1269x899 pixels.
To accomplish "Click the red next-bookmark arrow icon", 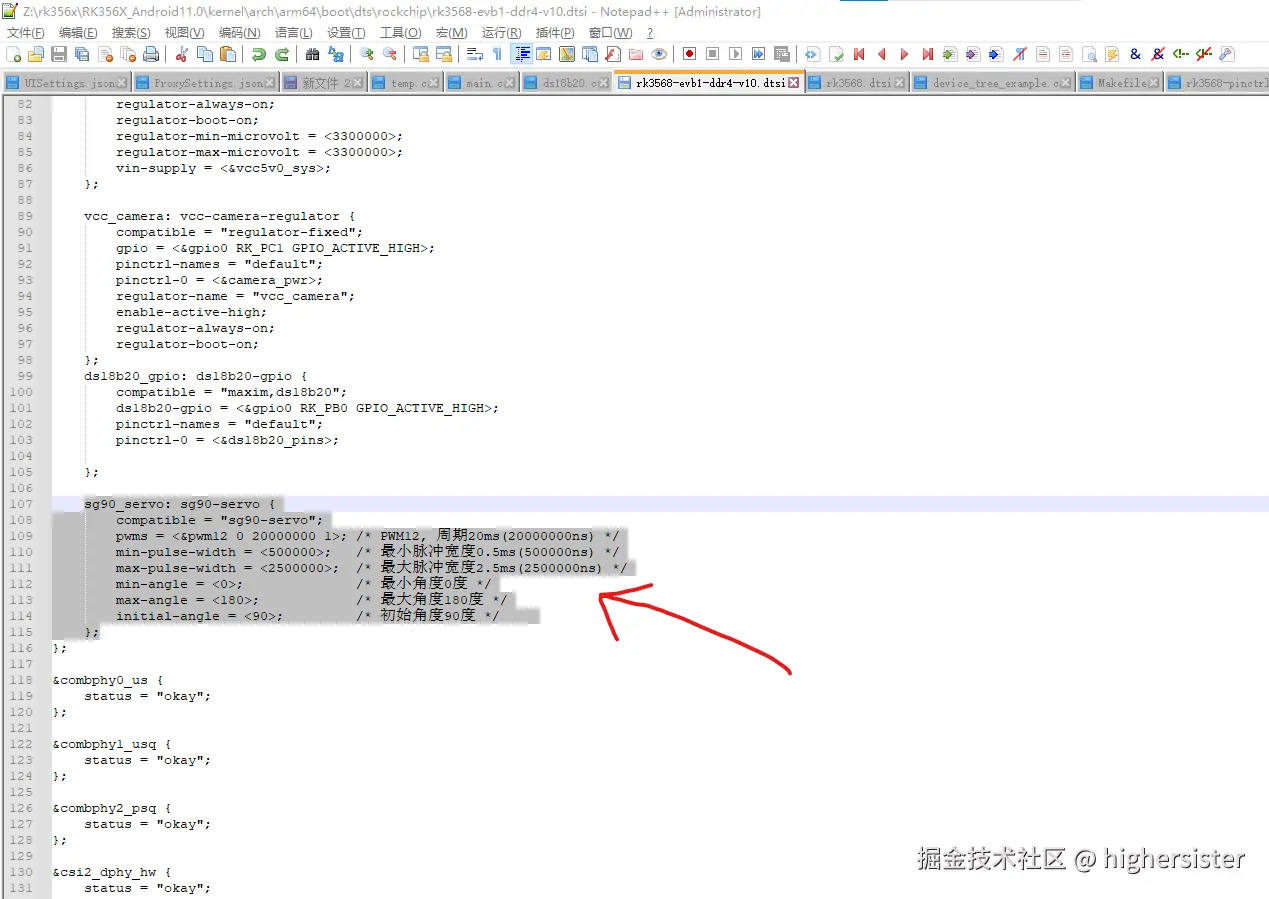I will pyautogui.click(x=904, y=54).
